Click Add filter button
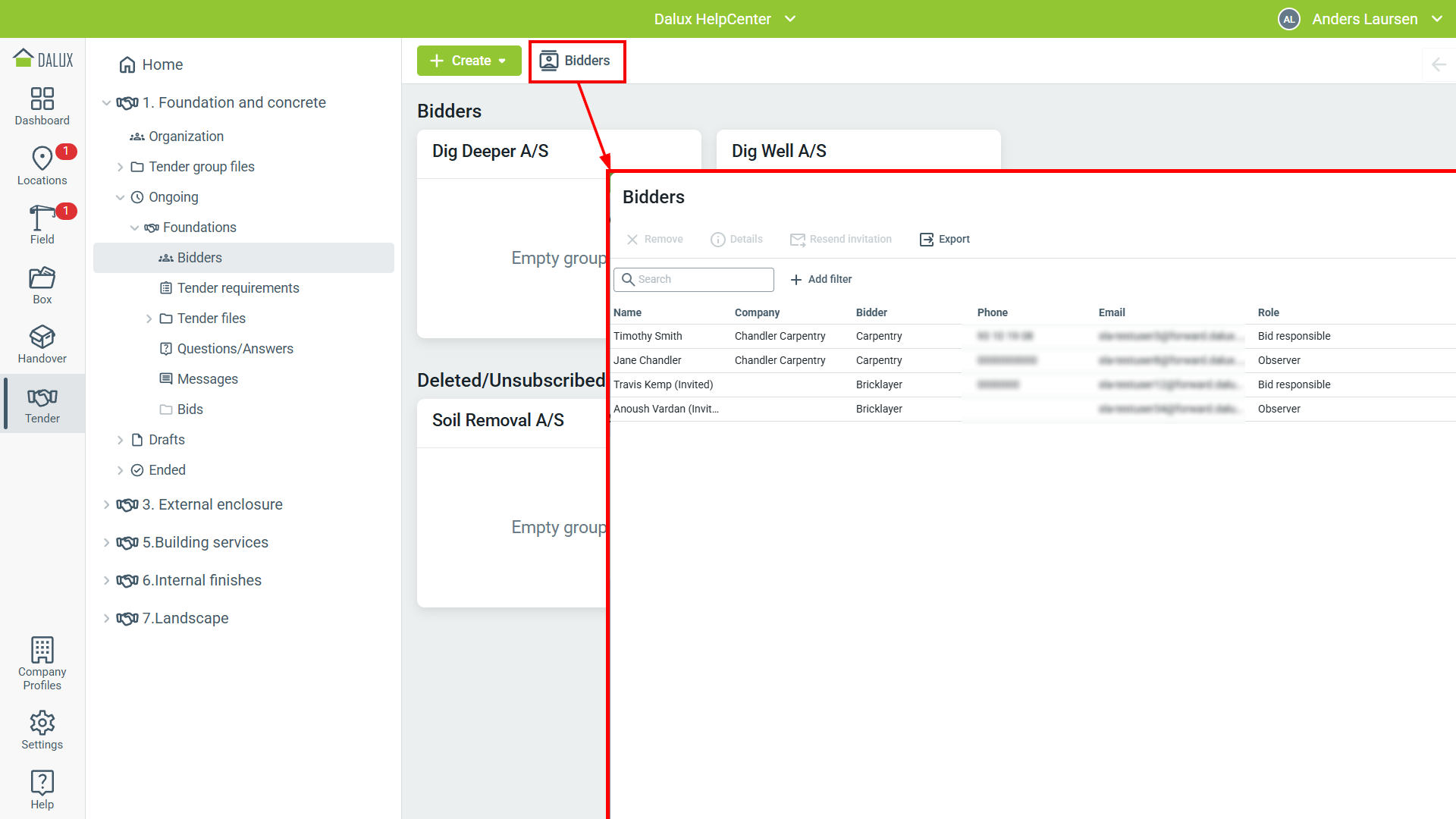The height and width of the screenshot is (819, 1456). coord(821,279)
